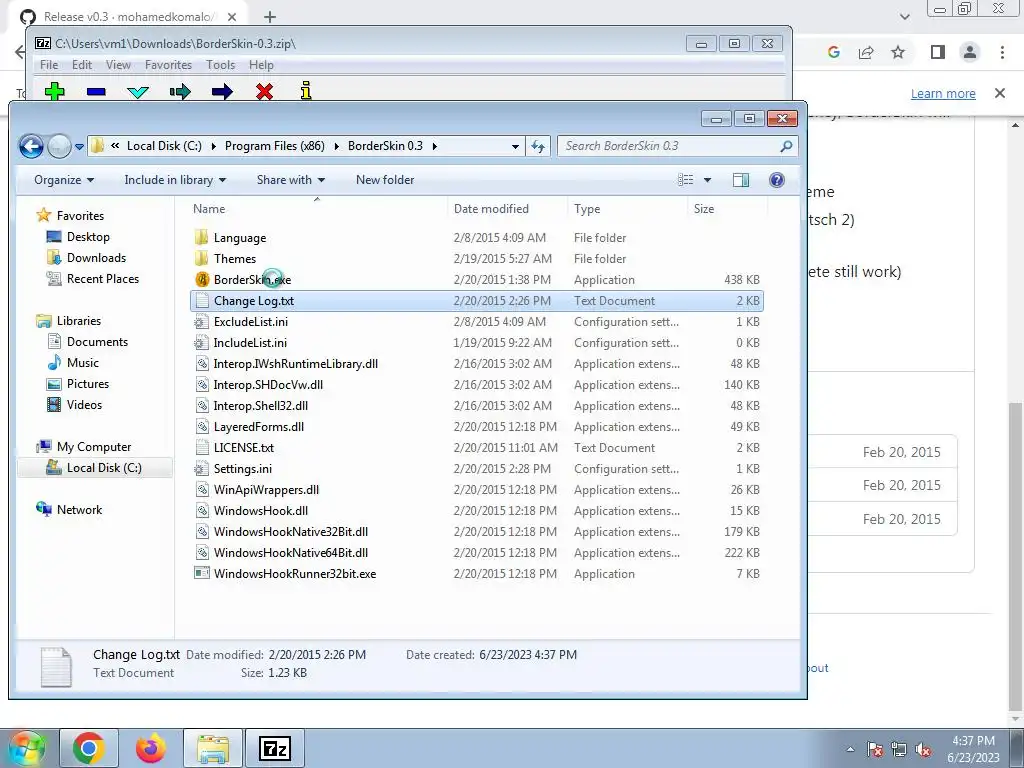Open the Windows Start button
This screenshot has height=768, width=1024.
(x=26, y=748)
